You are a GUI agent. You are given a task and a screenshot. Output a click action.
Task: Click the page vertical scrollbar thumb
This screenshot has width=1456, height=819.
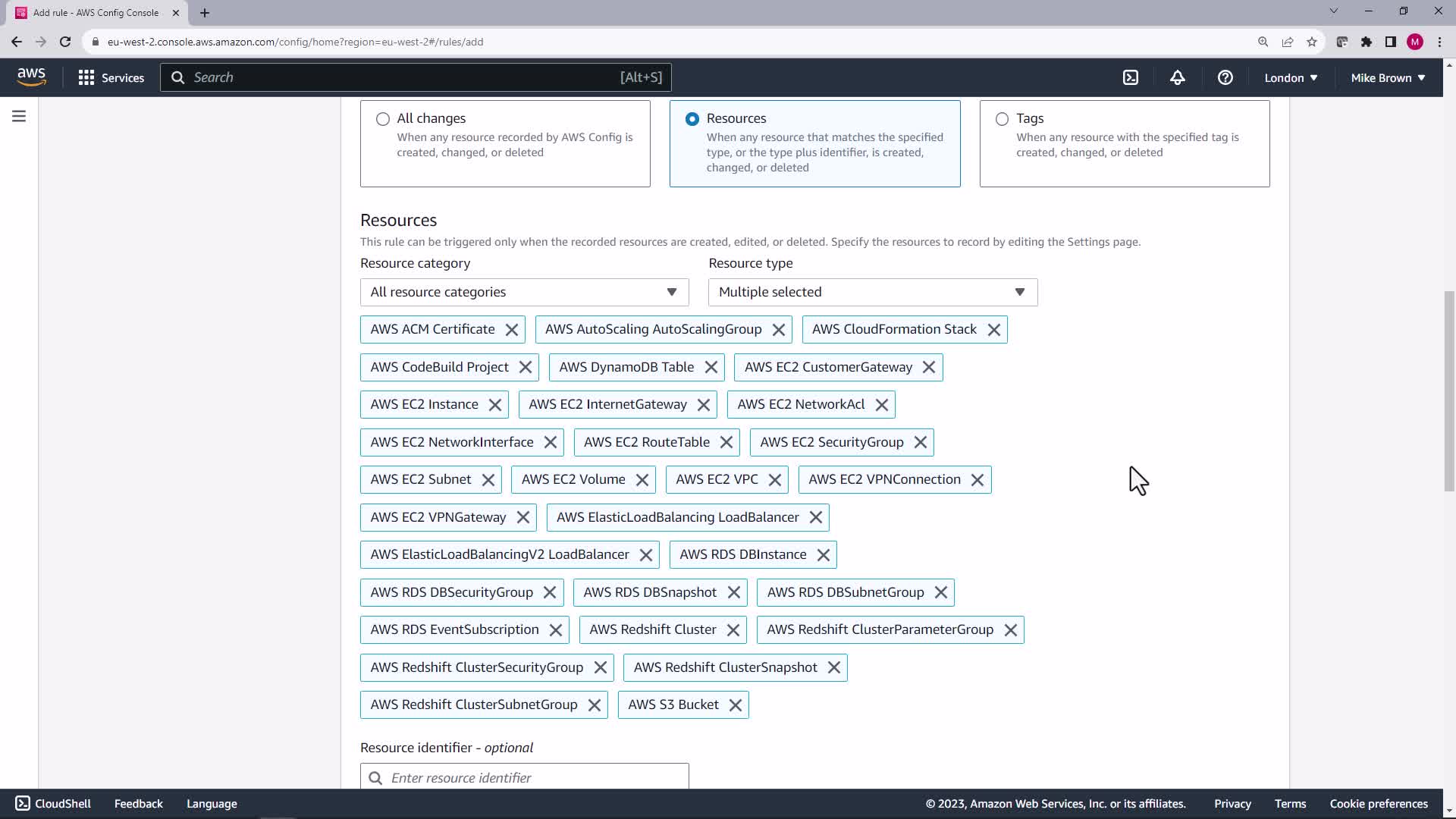pos(1448,391)
